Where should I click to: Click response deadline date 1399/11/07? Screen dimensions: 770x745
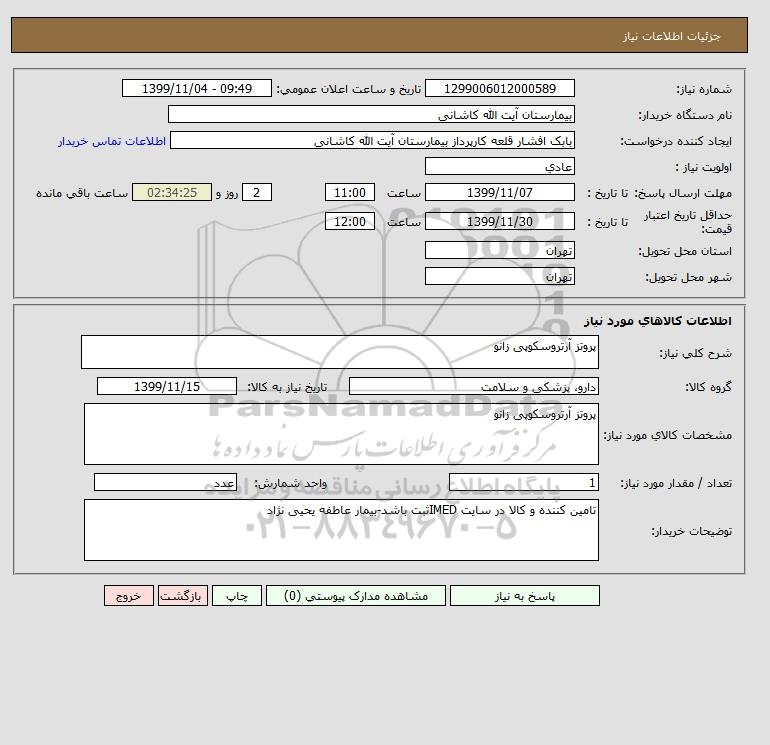499,193
